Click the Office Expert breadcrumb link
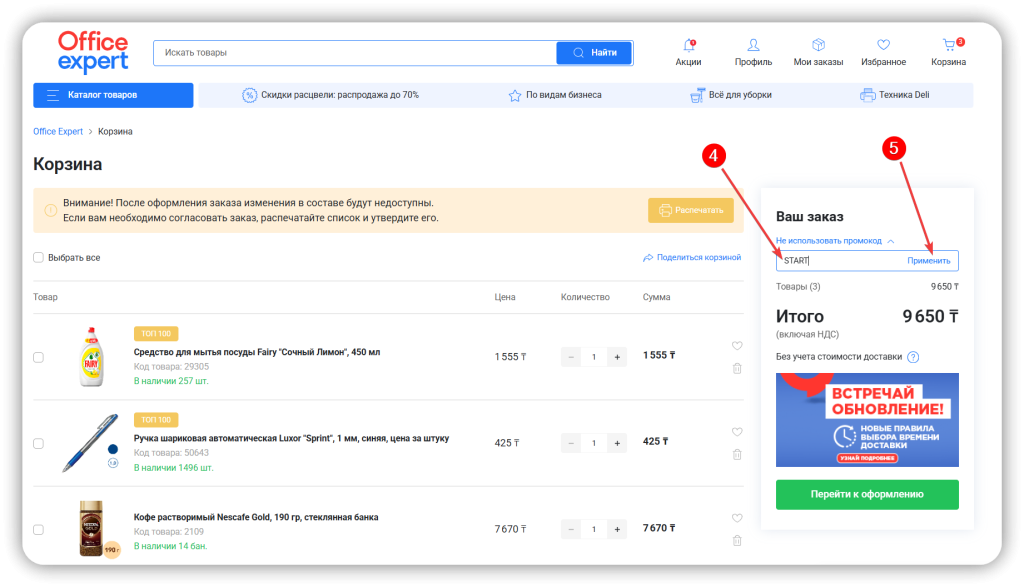The image size is (1024, 587). pyautogui.click(x=58, y=132)
